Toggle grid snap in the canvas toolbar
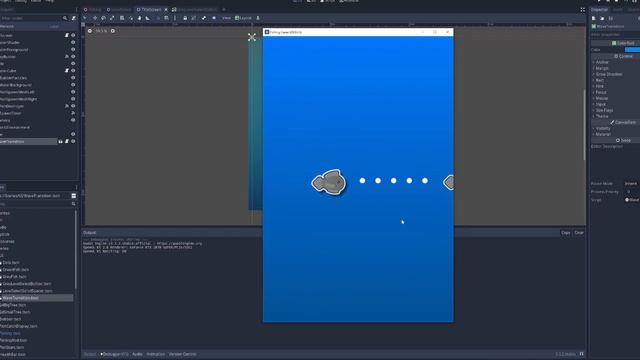Viewport: 640px width, 360px height. click(x=167, y=18)
